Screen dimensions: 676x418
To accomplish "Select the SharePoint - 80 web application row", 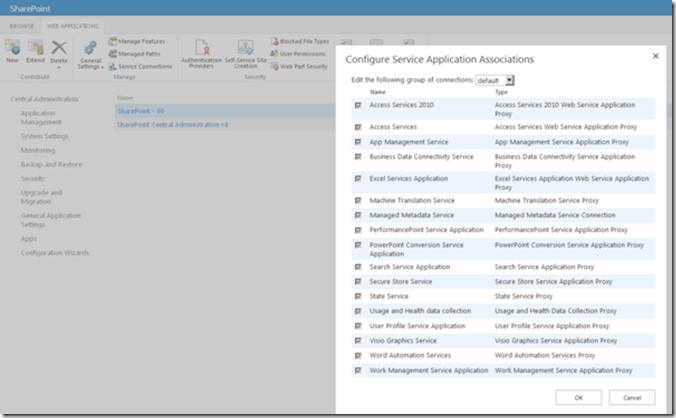I will point(225,111).
